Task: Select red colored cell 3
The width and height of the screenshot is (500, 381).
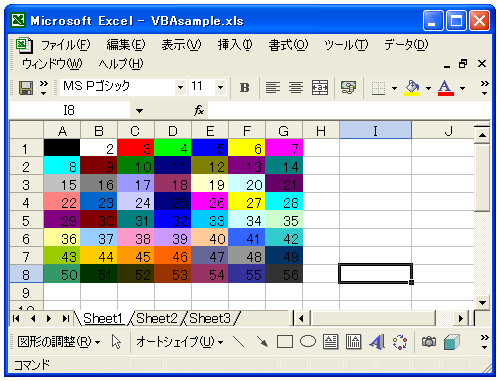Action: [136, 148]
